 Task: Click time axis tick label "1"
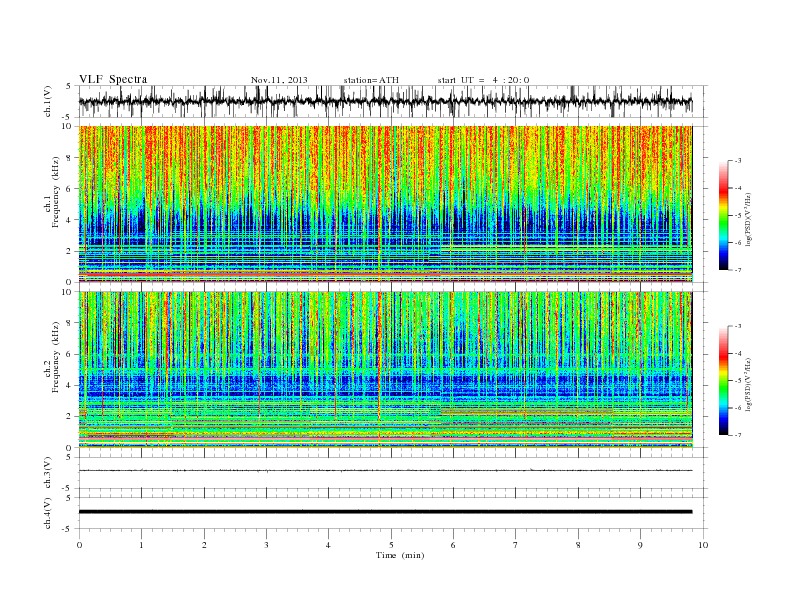pyautogui.click(x=142, y=545)
